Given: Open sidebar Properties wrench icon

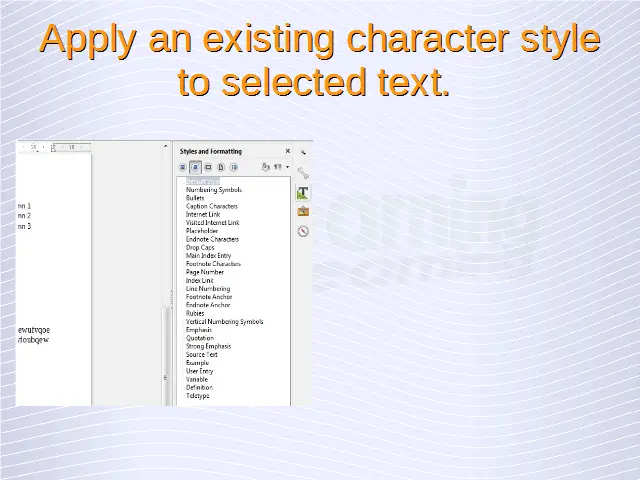Looking at the screenshot, I should (303, 173).
